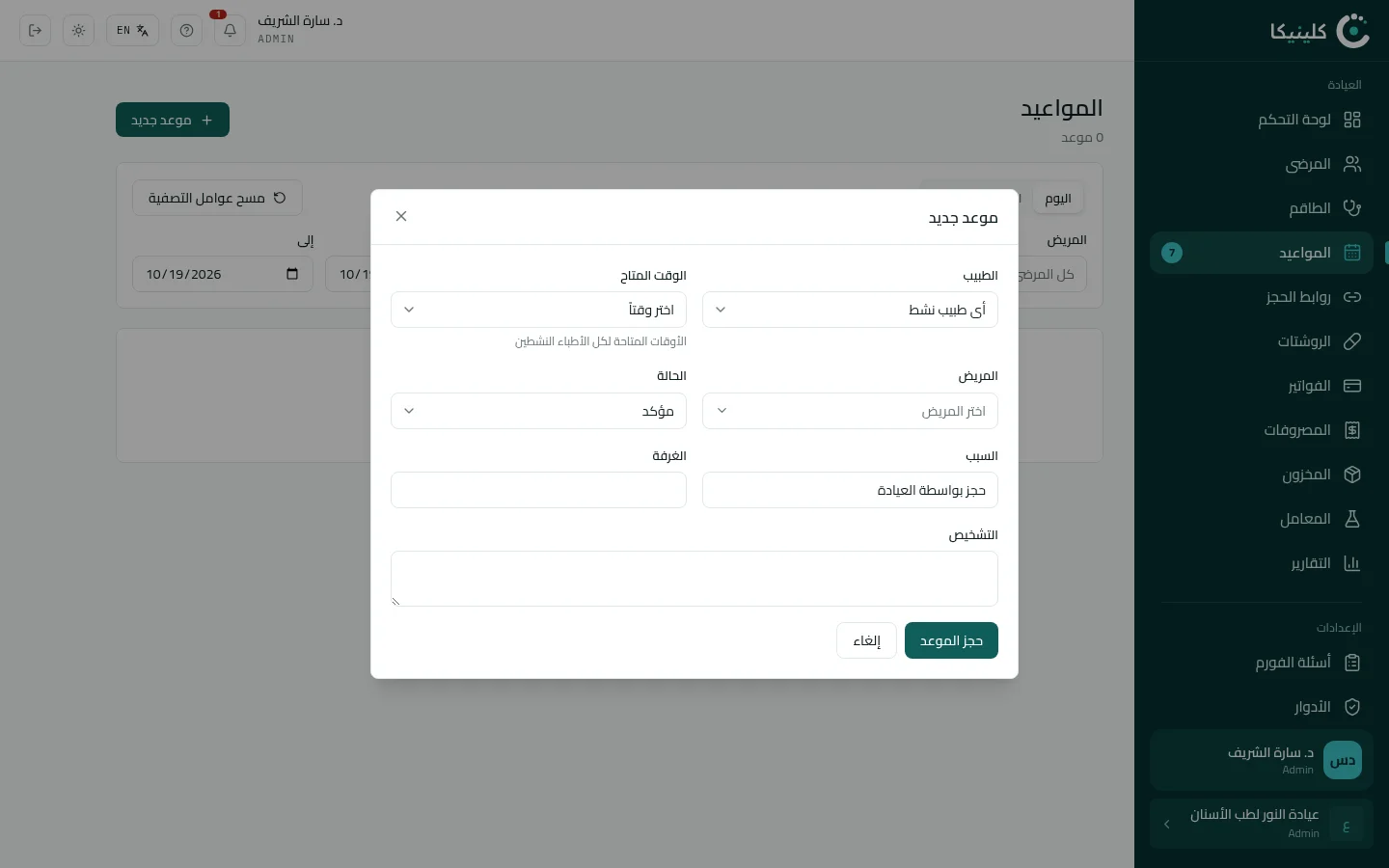The height and width of the screenshot is (868, 1389).
Task: Click the 'حجز الموعد' book button
Action: click(x=951, y=640)
